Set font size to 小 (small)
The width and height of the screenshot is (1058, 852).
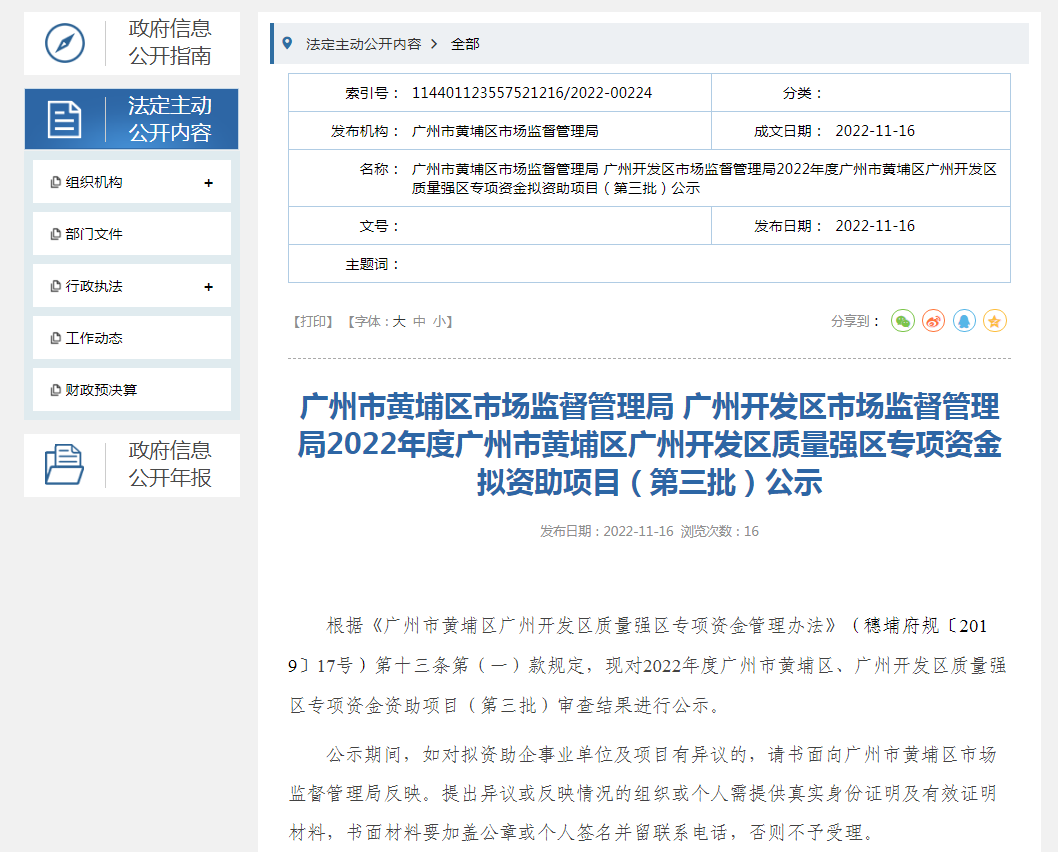click(439, 322)
